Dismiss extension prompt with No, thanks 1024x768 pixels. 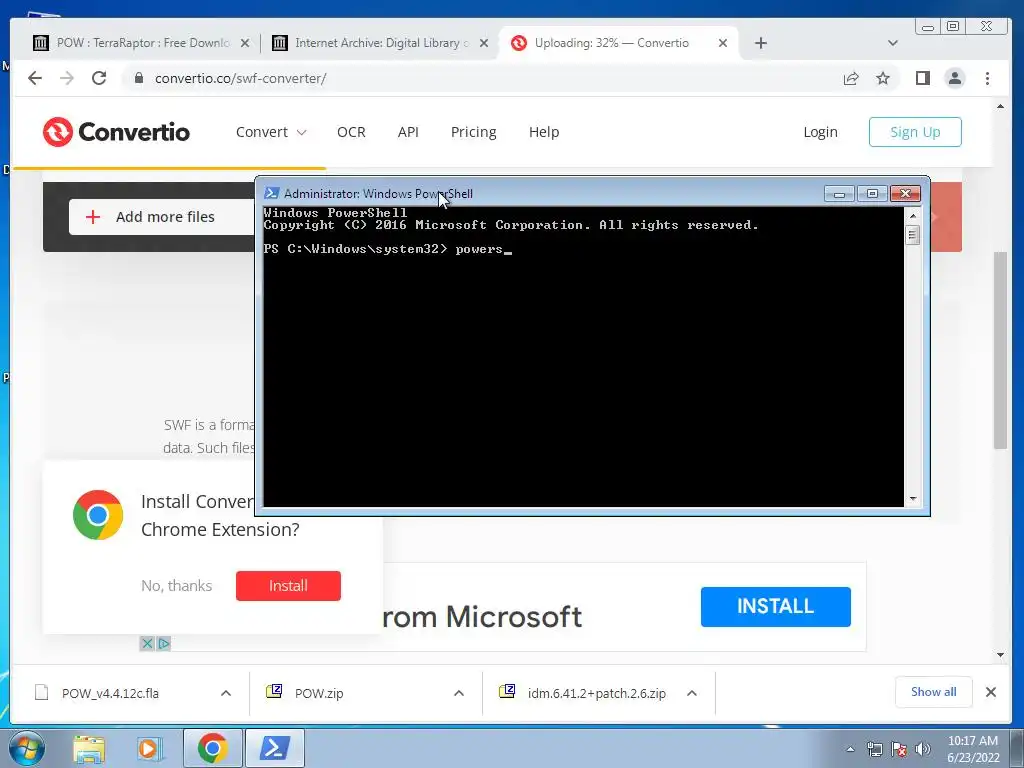tap(176, 586)
